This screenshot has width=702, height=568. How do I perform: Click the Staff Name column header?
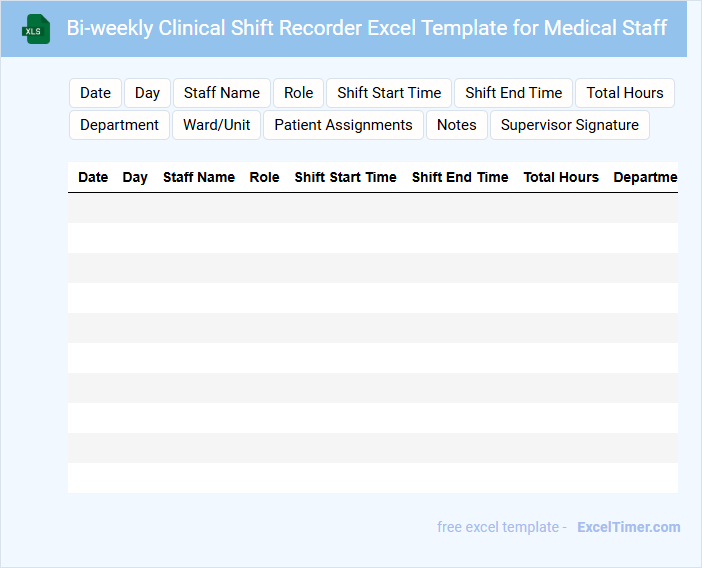point(199,177)
